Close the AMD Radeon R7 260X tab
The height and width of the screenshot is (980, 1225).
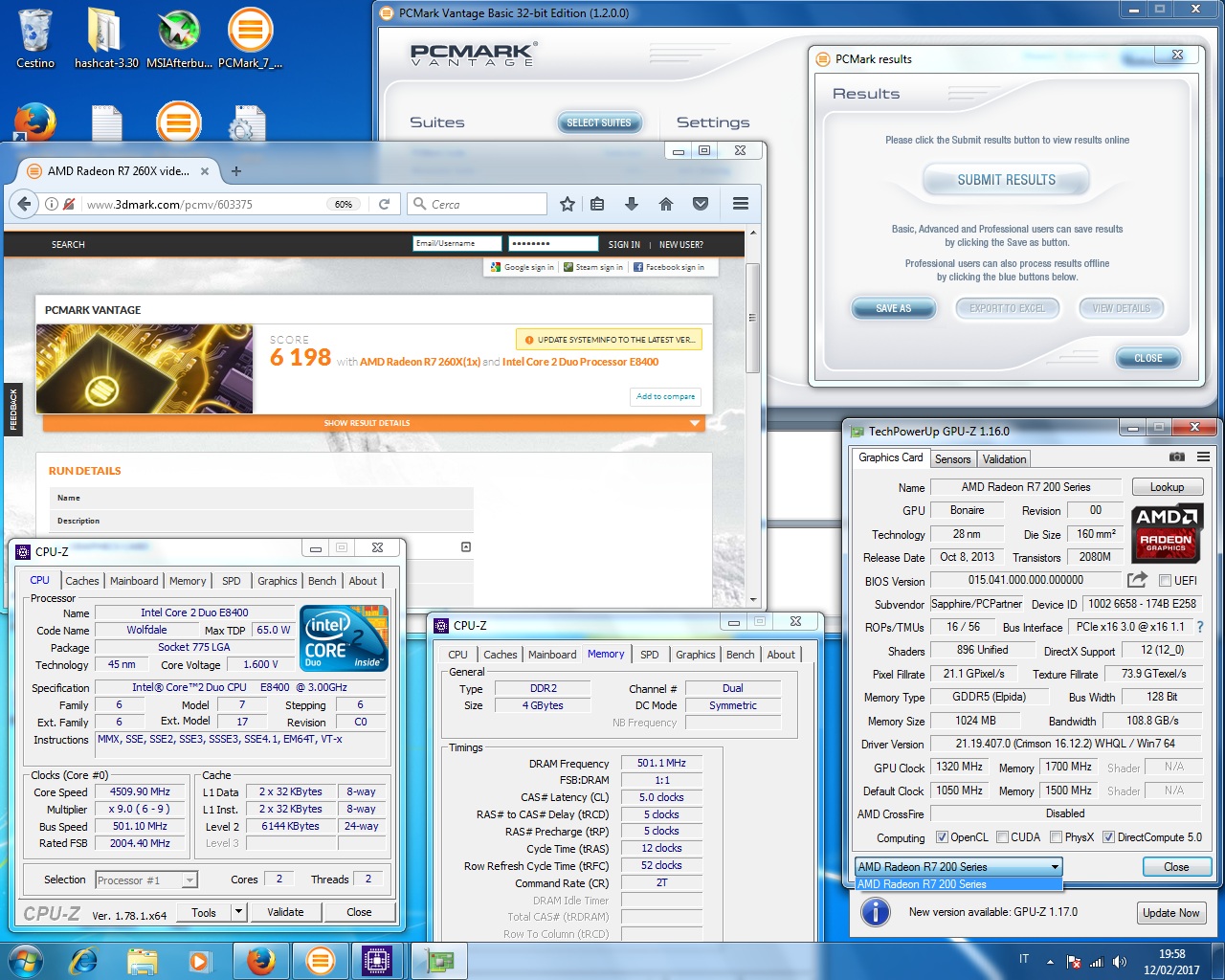[x=205, y=171]
